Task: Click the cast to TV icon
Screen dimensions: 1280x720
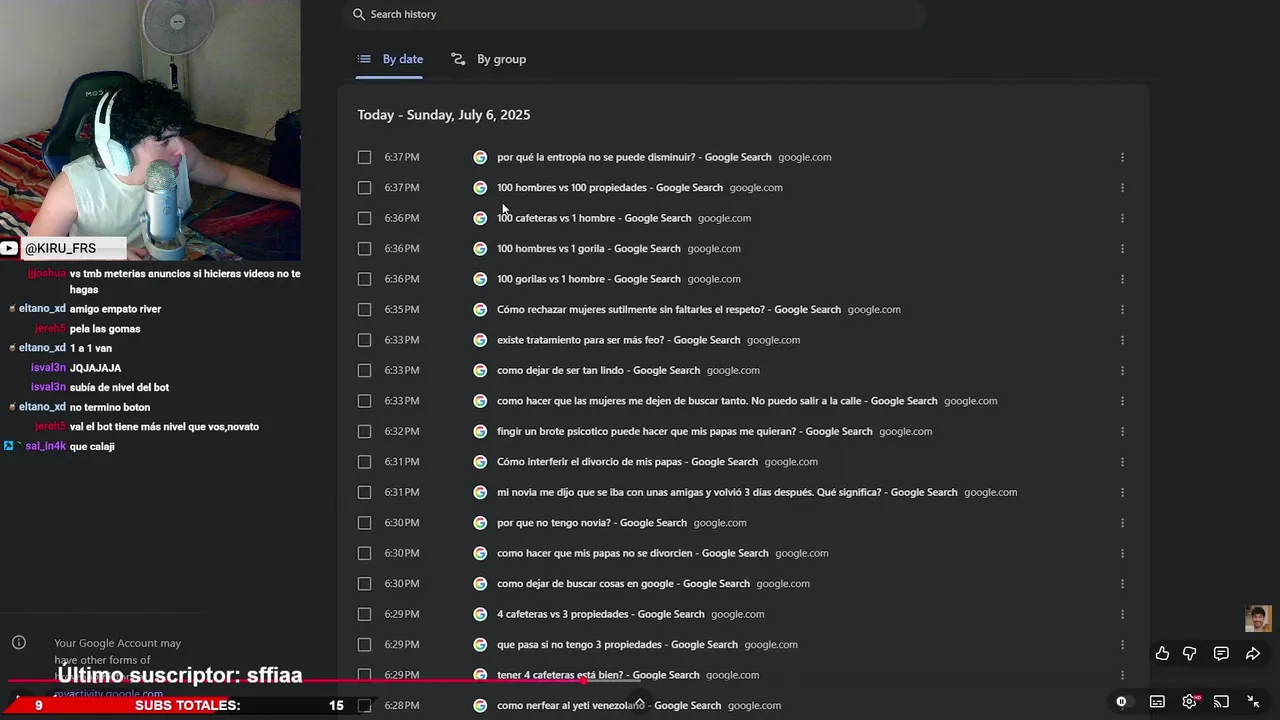Action: tap(1221, 702)
